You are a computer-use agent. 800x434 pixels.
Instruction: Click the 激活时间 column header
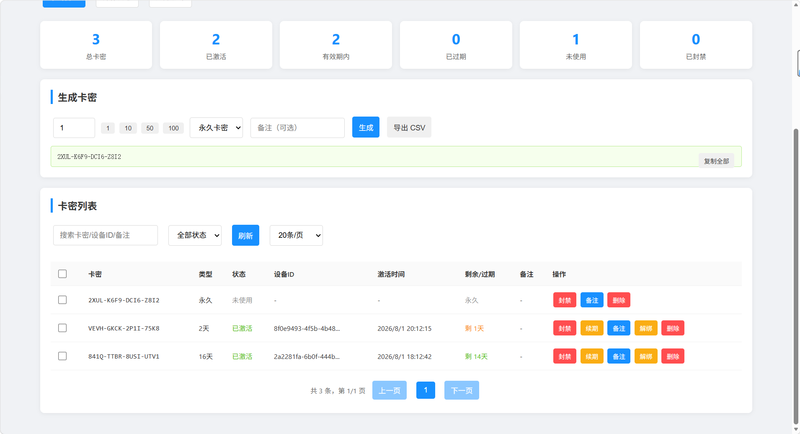pos(391,274)
